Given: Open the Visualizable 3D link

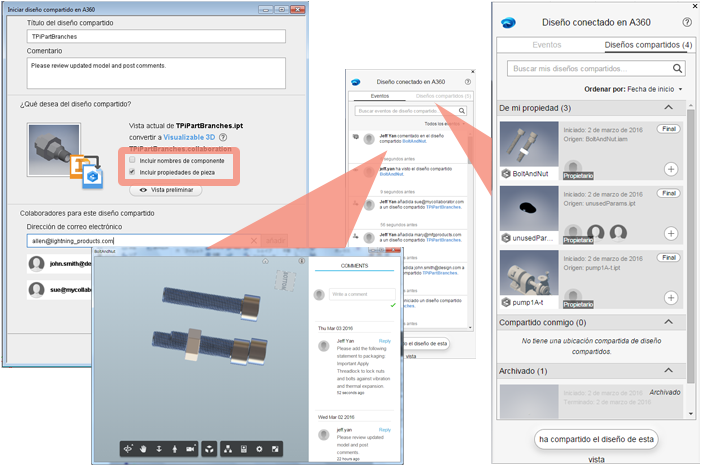Looking at the screenshot, I should [x=189, y=137].
